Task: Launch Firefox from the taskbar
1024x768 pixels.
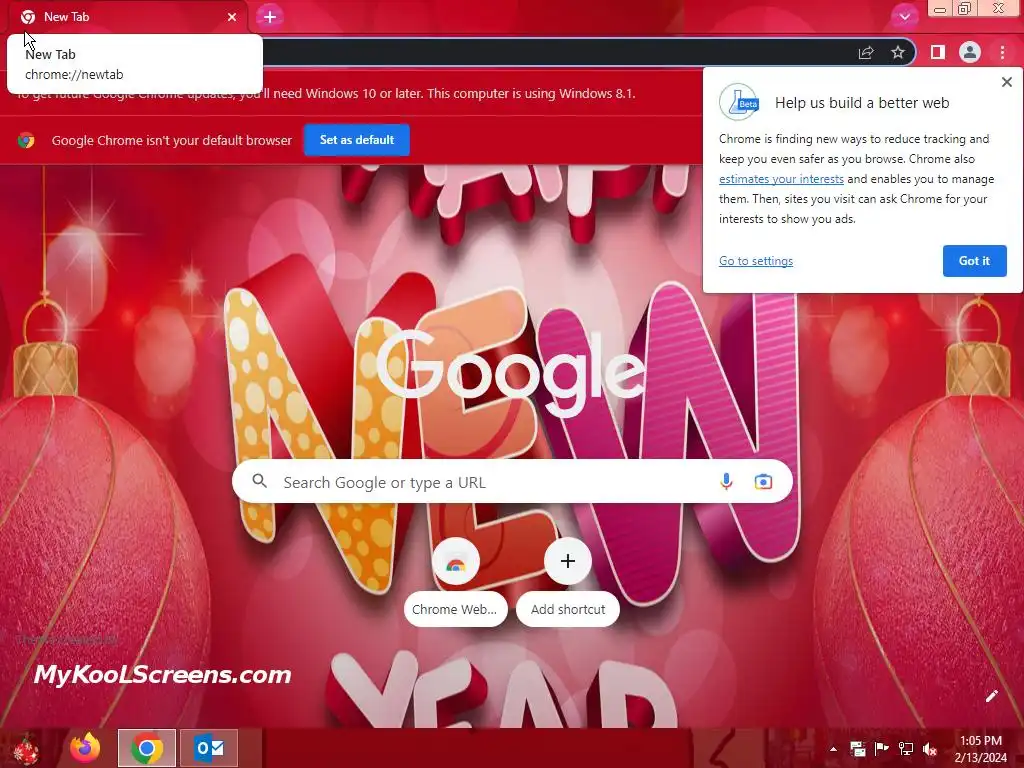Action: coord(85,748)
